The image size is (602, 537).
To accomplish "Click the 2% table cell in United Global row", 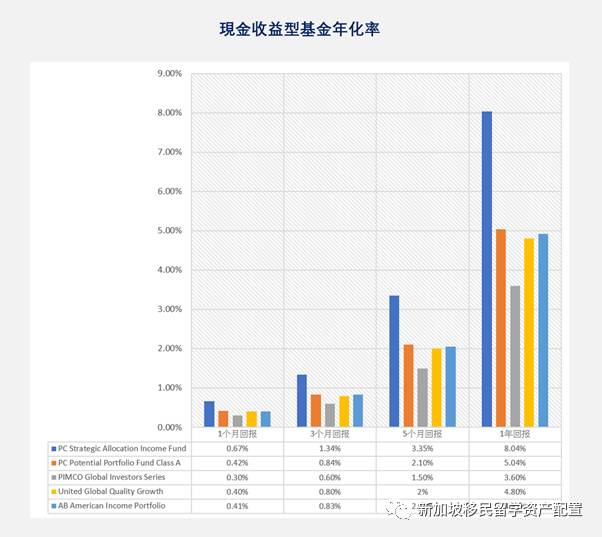I will [x=422, y=492].
